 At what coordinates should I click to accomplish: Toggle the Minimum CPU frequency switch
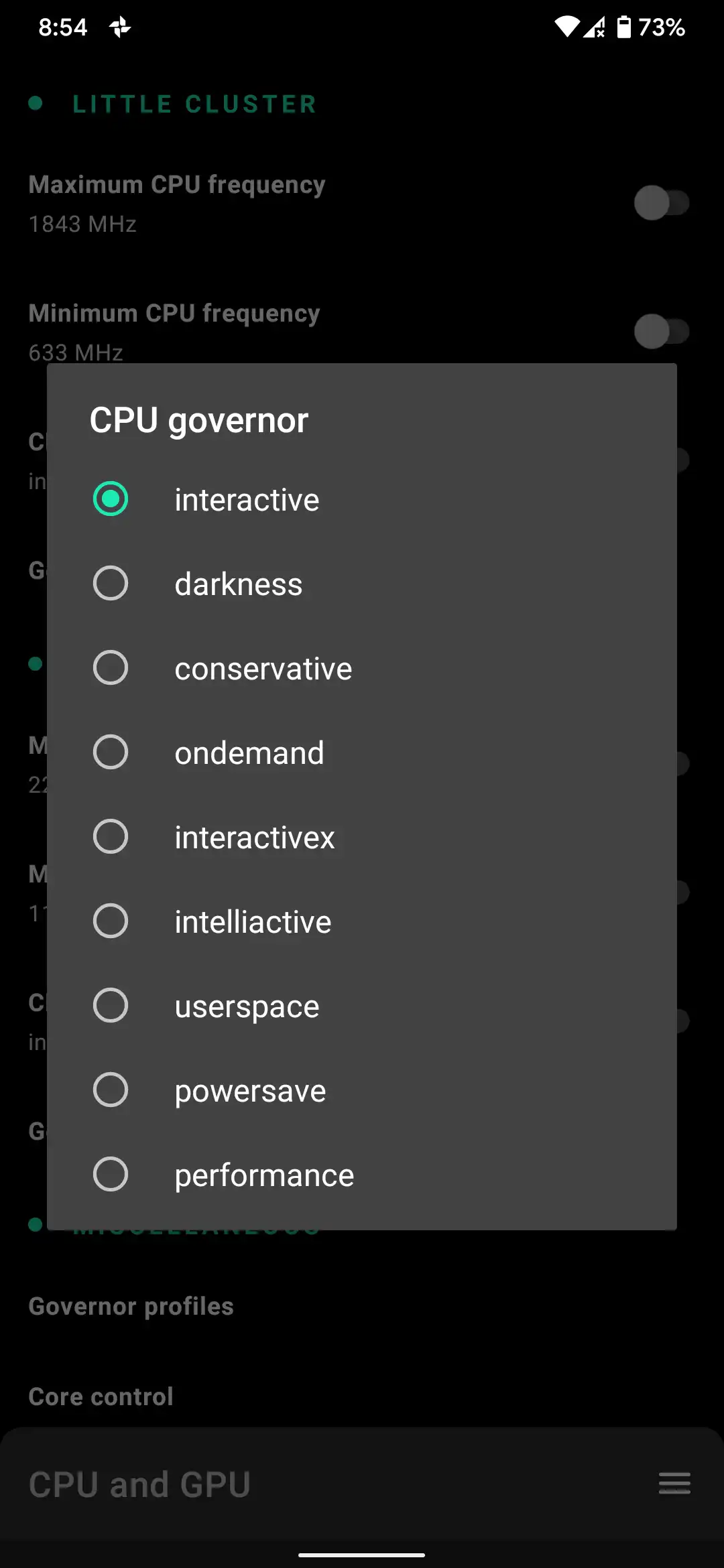click(x=661, y=332)
